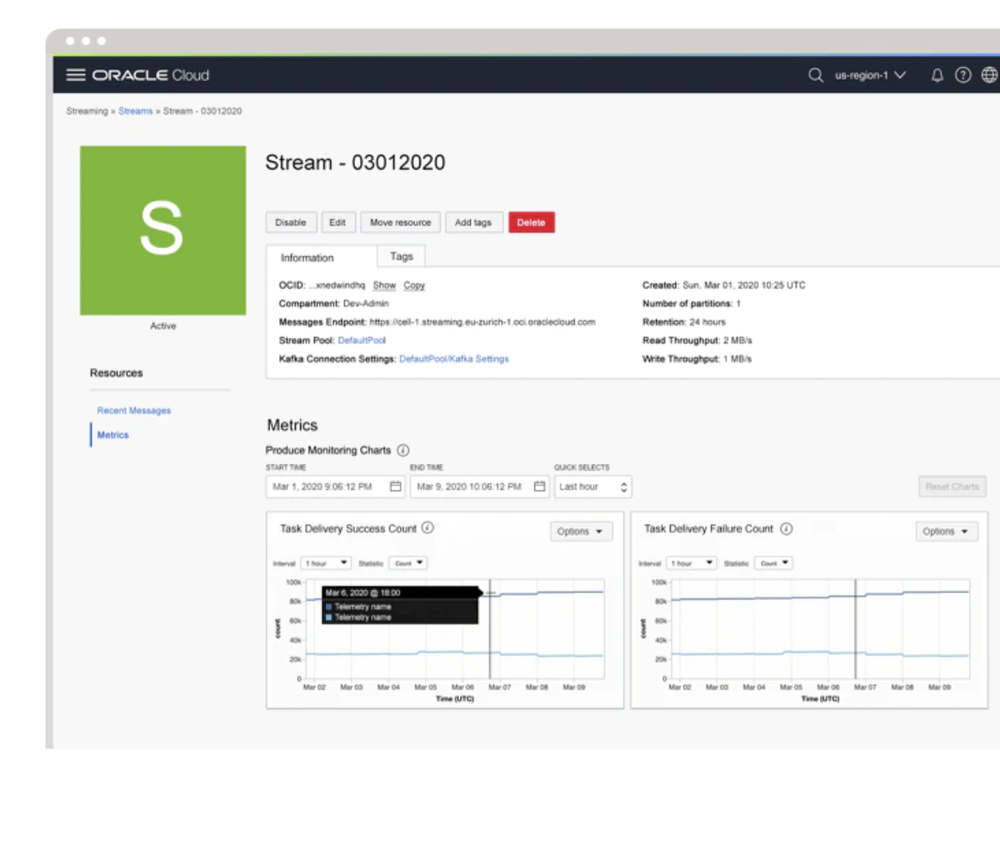Expand the us-region-1 region selector
Screen dimensions: 1000x842
click(870, 75)
